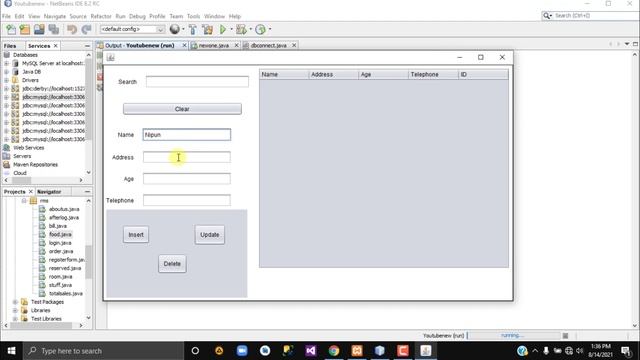Click the Redo arrow icon
640x360 pixels.
(x=86, y=29)
